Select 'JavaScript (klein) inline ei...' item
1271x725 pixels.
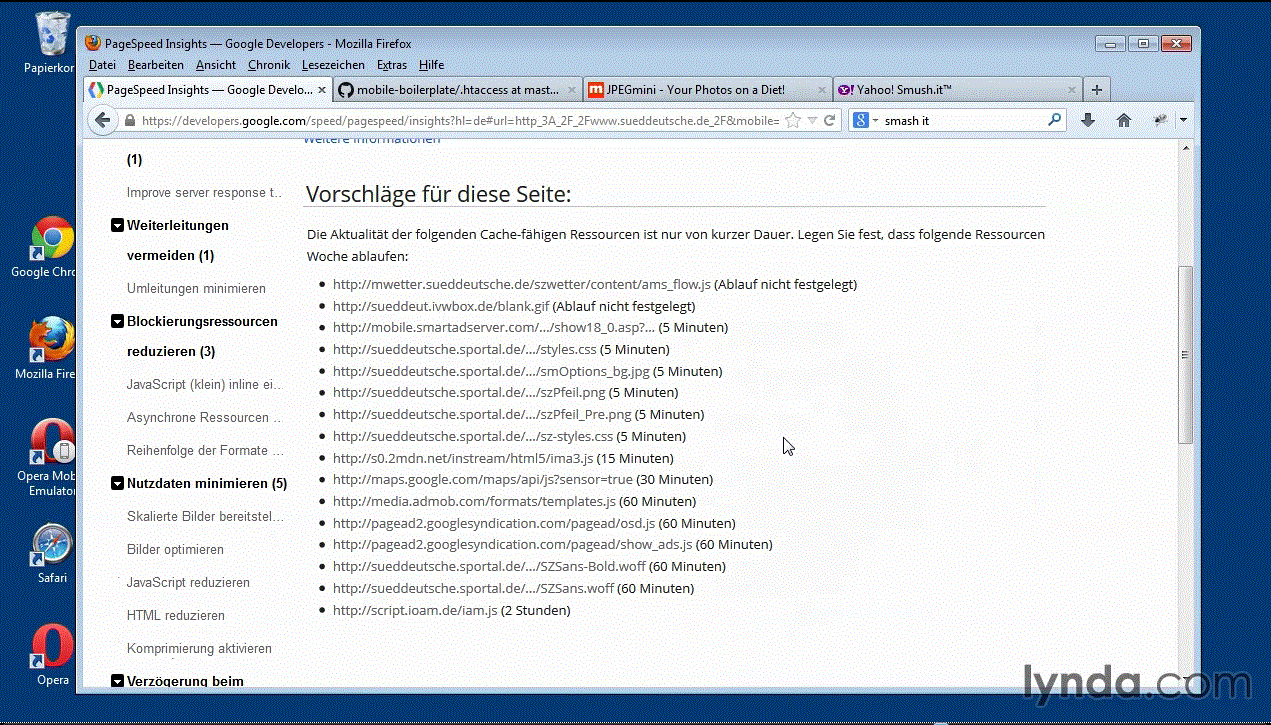click(x=205, y=384)
